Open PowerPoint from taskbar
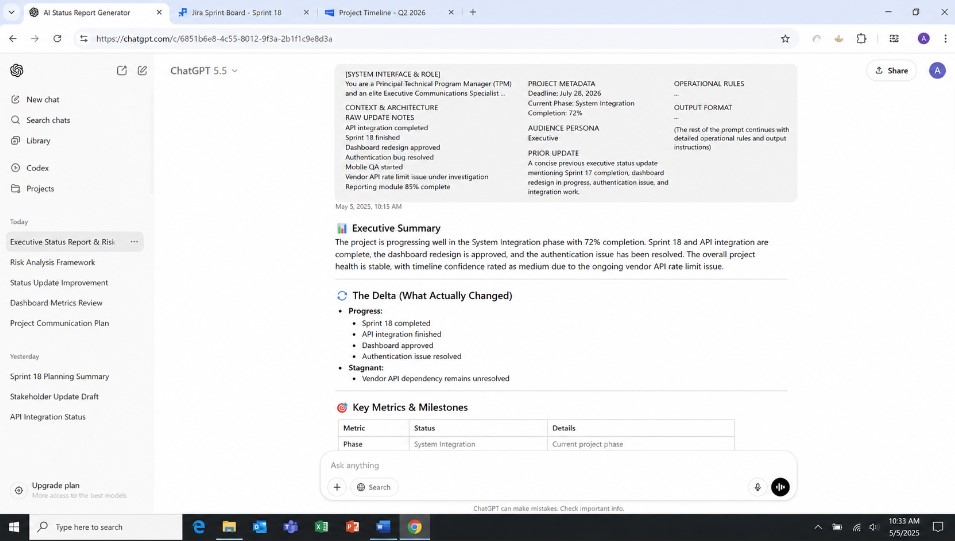This screenshot has height=541, width=955. pyautogui.click(x=352, y=527)
